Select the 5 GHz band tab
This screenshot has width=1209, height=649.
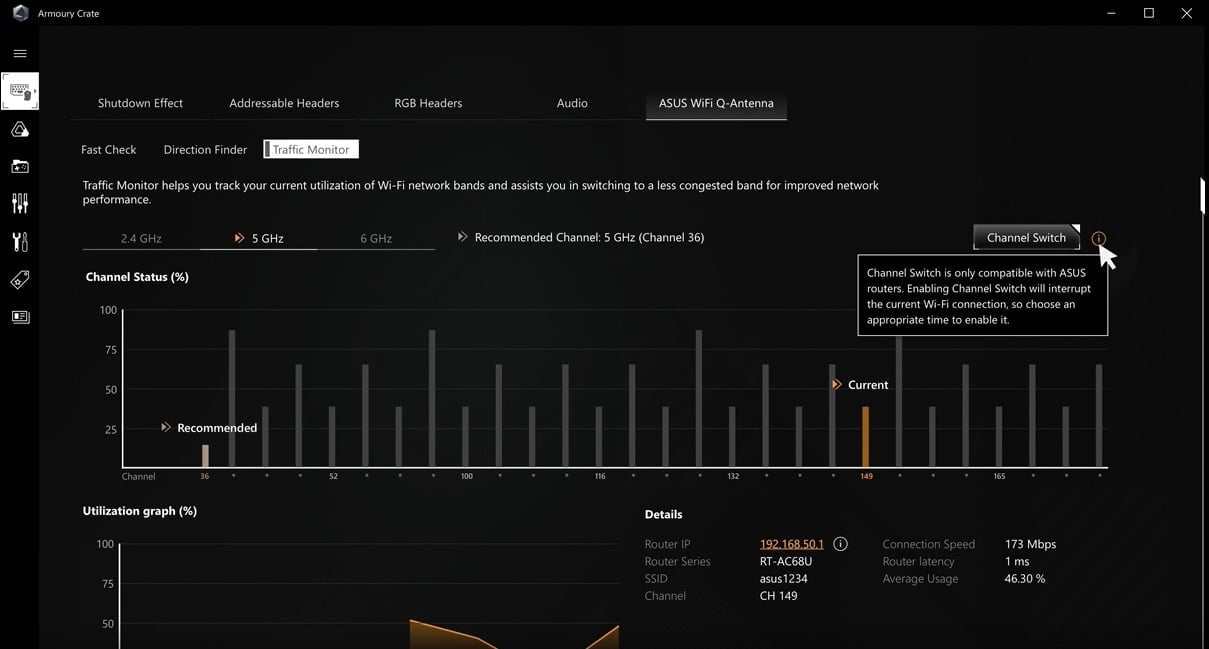(259, 238)
